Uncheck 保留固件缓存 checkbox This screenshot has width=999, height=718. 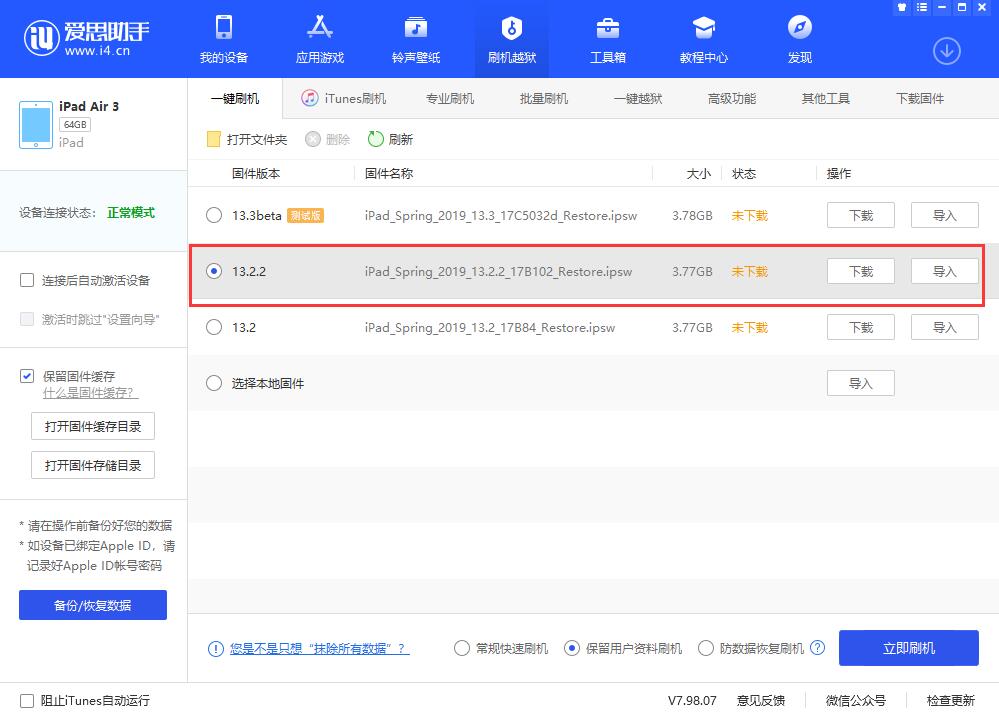point(27,376)
